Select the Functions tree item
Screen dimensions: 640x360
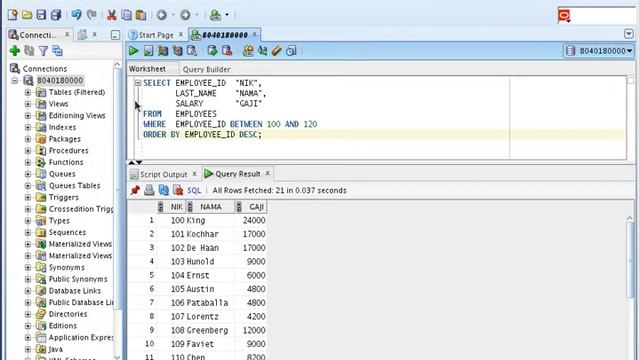coord(66,162)
